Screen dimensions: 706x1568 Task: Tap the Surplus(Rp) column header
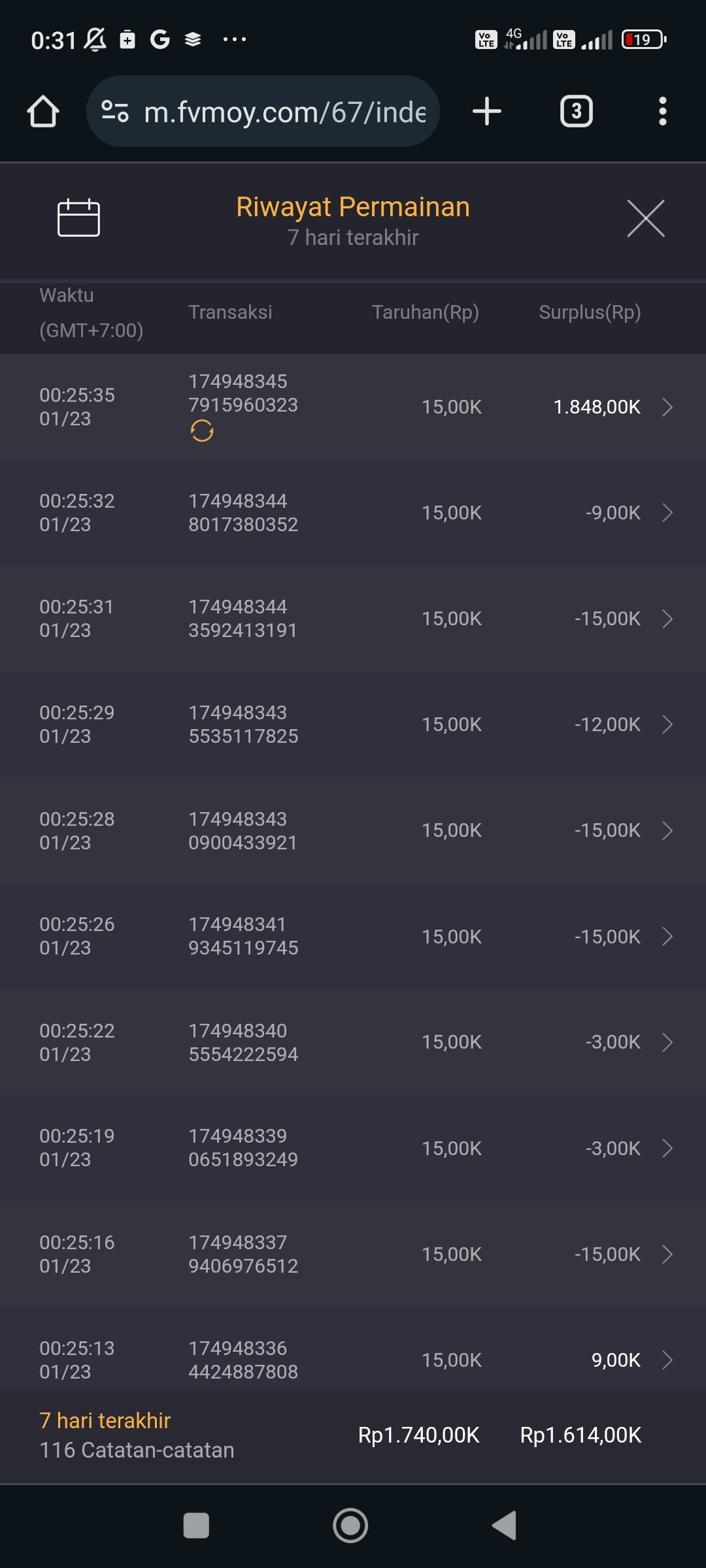(x=590, y=312)
